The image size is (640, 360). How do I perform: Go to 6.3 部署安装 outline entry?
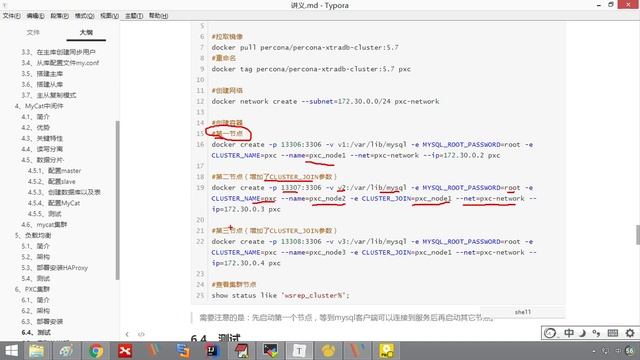42,322
